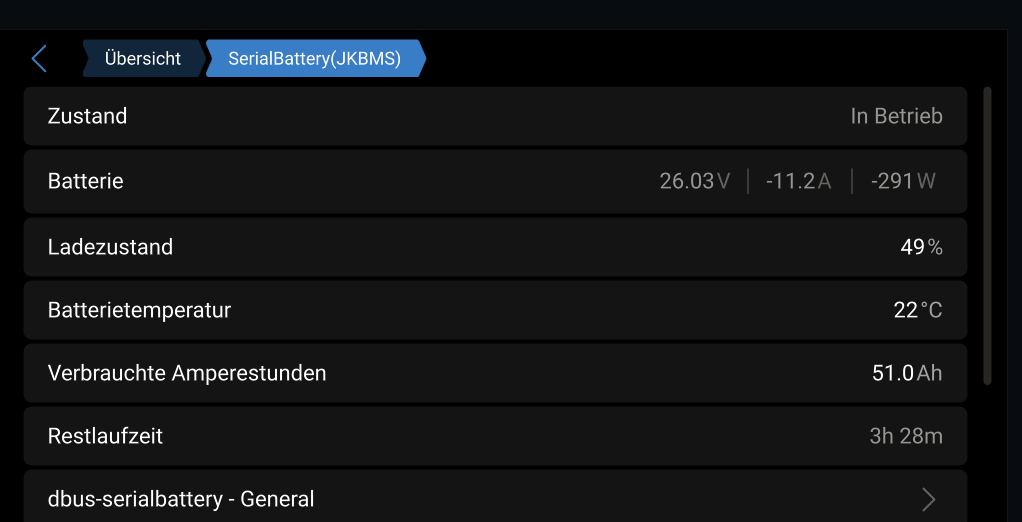Image resolution: width=1022 pixels, height=522 pixels.
Task: Select the Batterietemperatur row label
Action: coord(139,310)
